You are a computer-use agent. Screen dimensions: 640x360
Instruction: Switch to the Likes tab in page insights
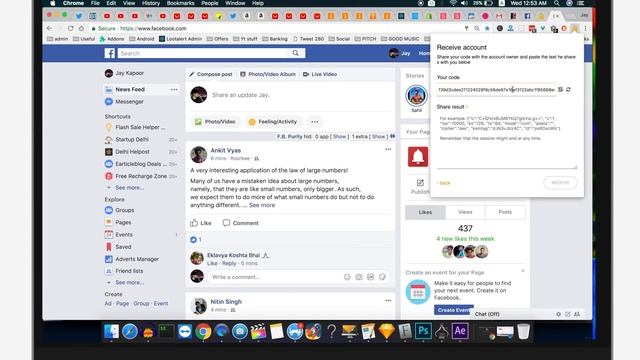click(425, 212)
